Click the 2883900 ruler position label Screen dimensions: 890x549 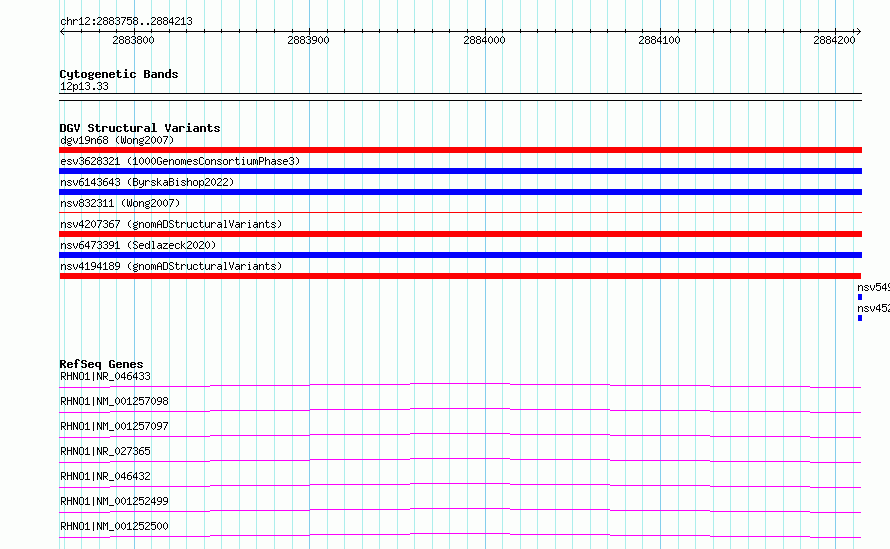308,40
